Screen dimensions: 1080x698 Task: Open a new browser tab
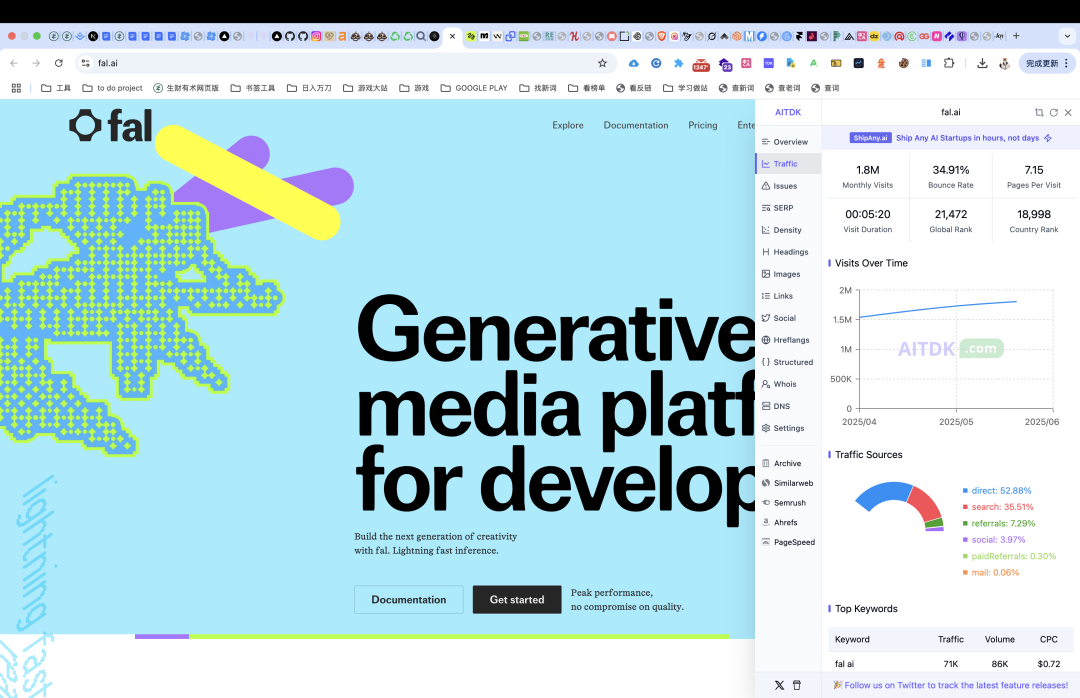click(1016, 36)
